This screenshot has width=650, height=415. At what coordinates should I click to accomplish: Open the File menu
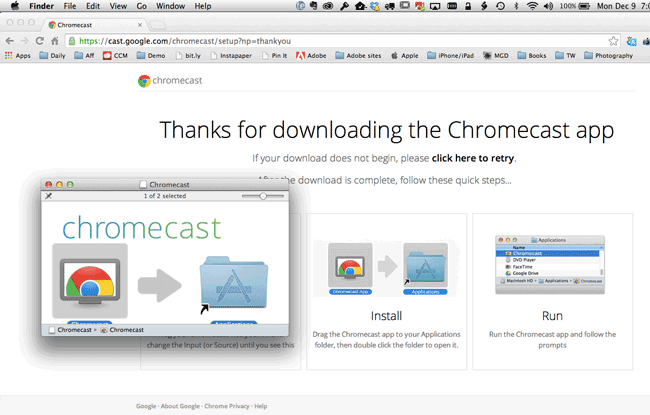(70, 6)
